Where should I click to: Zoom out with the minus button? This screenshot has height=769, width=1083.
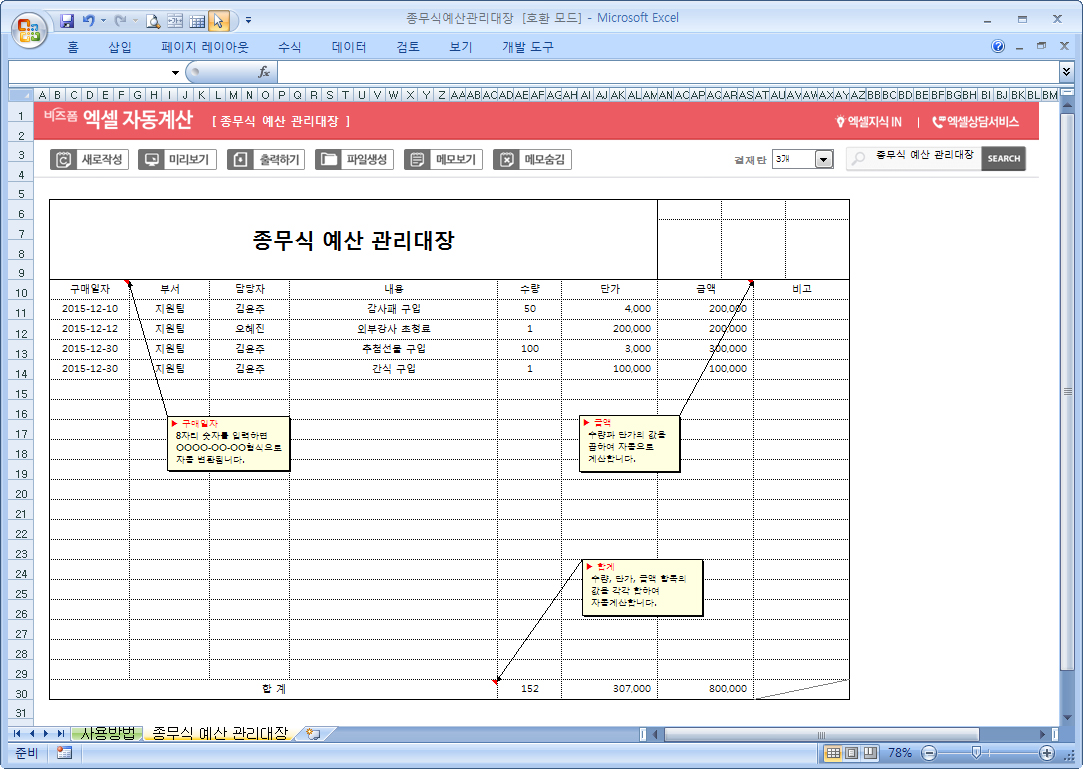tap(930, 752)
